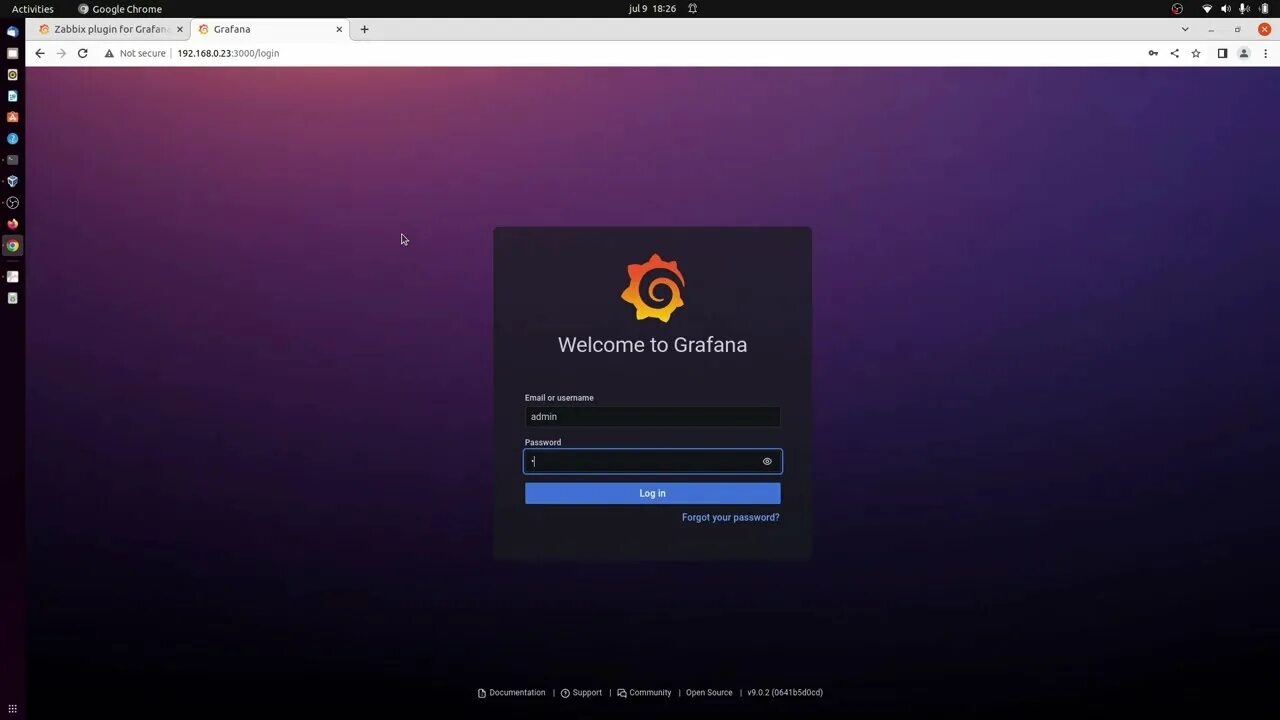Open the Open Source footer link
The width and height of the screenshot is (1280, 720).
pyautogui.click(x=709, y=693)
